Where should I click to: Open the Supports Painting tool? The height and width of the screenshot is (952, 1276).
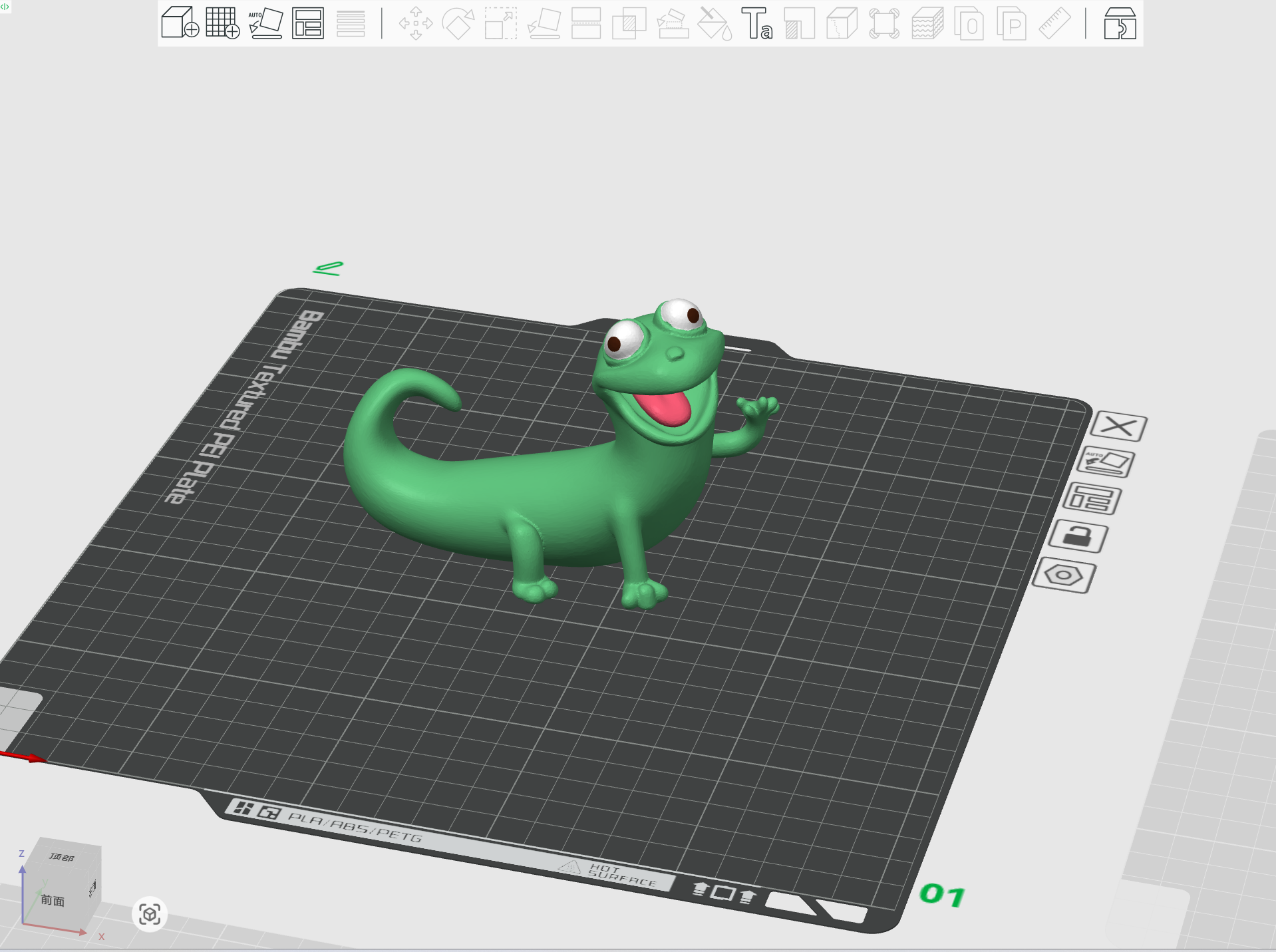click(x=672, y=23)
